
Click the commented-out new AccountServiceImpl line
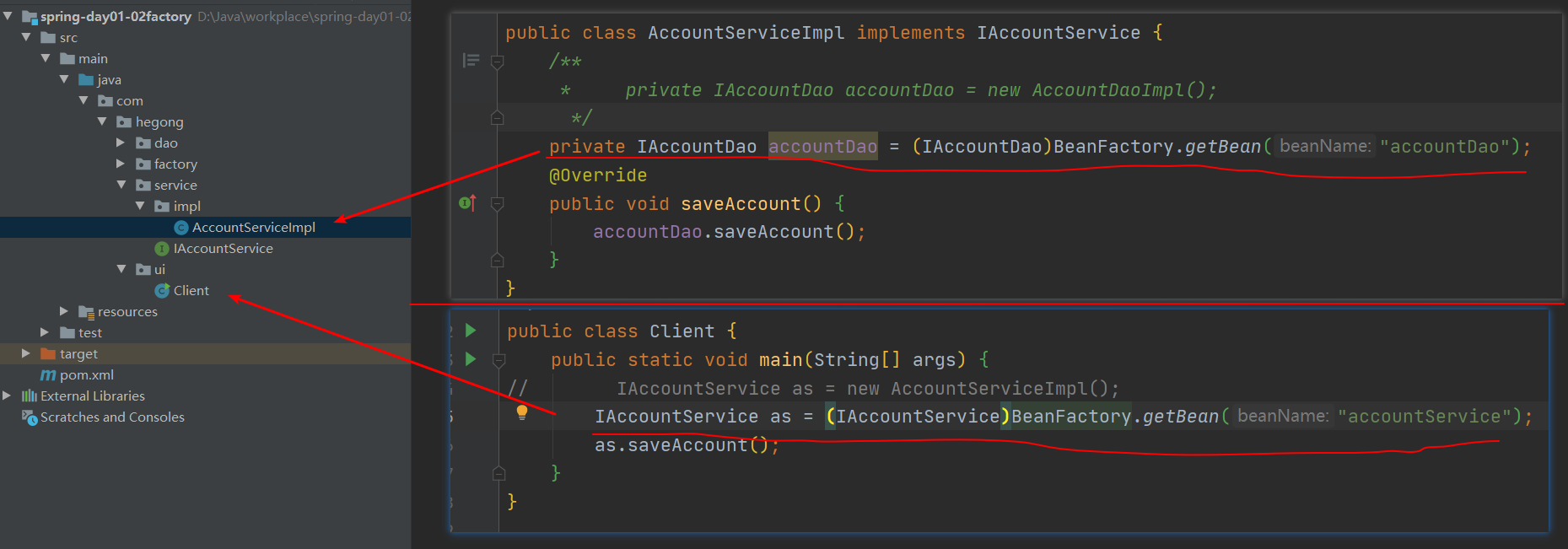click(x=868, y=389)
